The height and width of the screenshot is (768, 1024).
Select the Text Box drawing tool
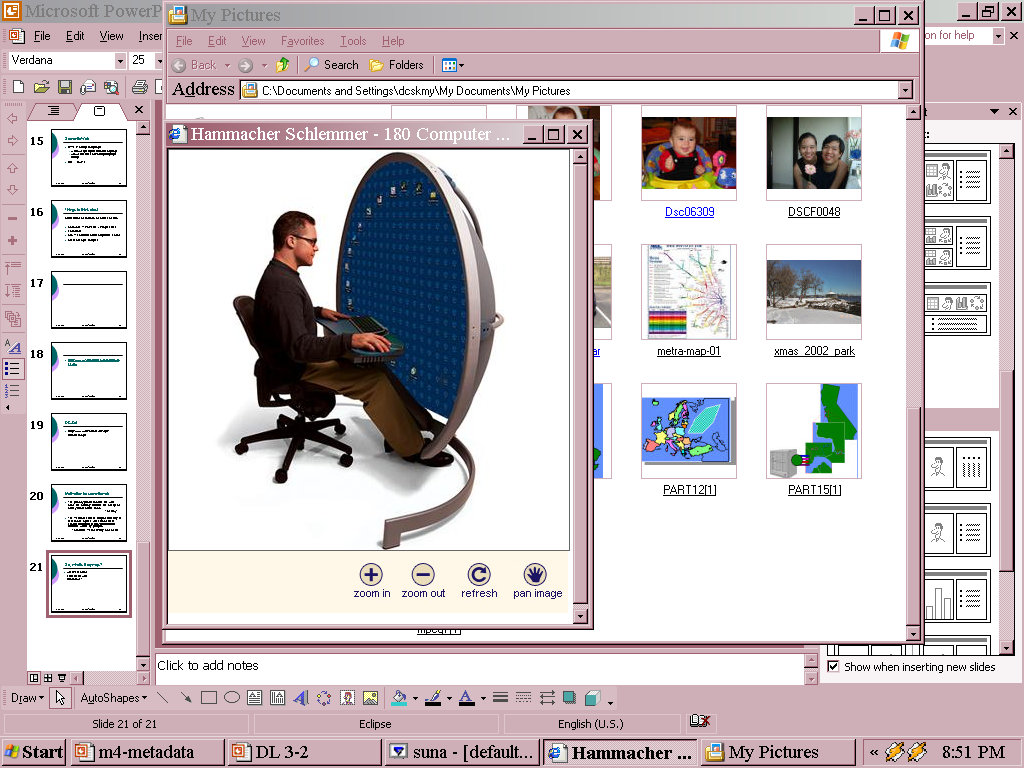tap(254, 698)
